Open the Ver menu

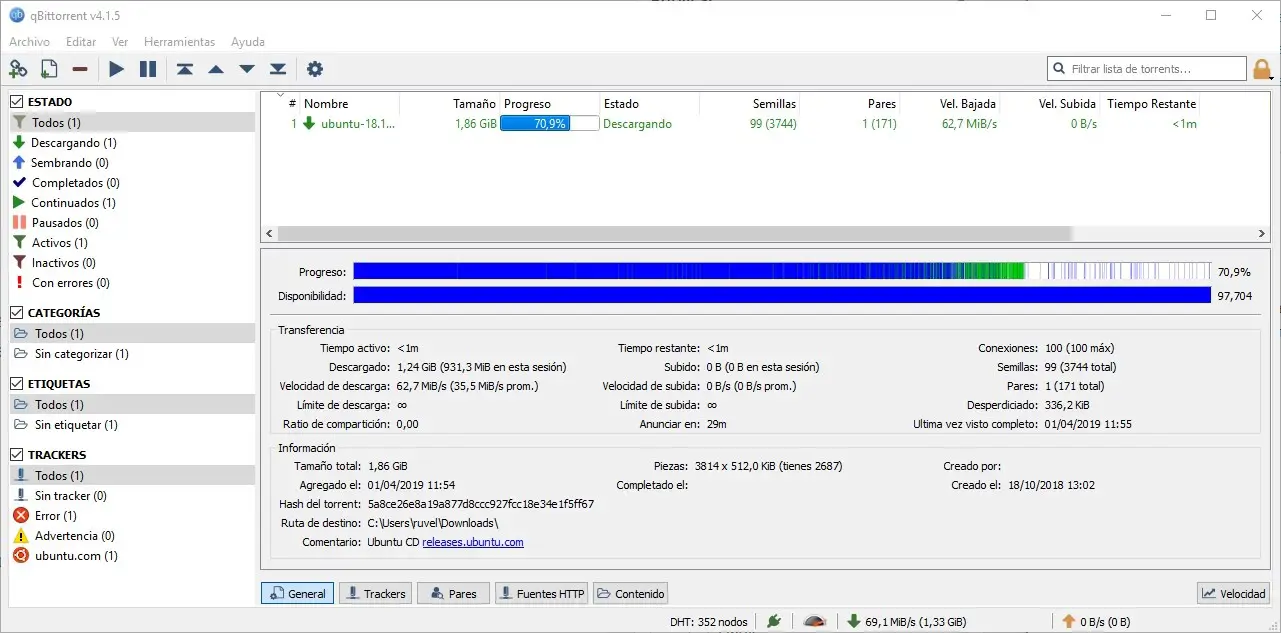120,42
